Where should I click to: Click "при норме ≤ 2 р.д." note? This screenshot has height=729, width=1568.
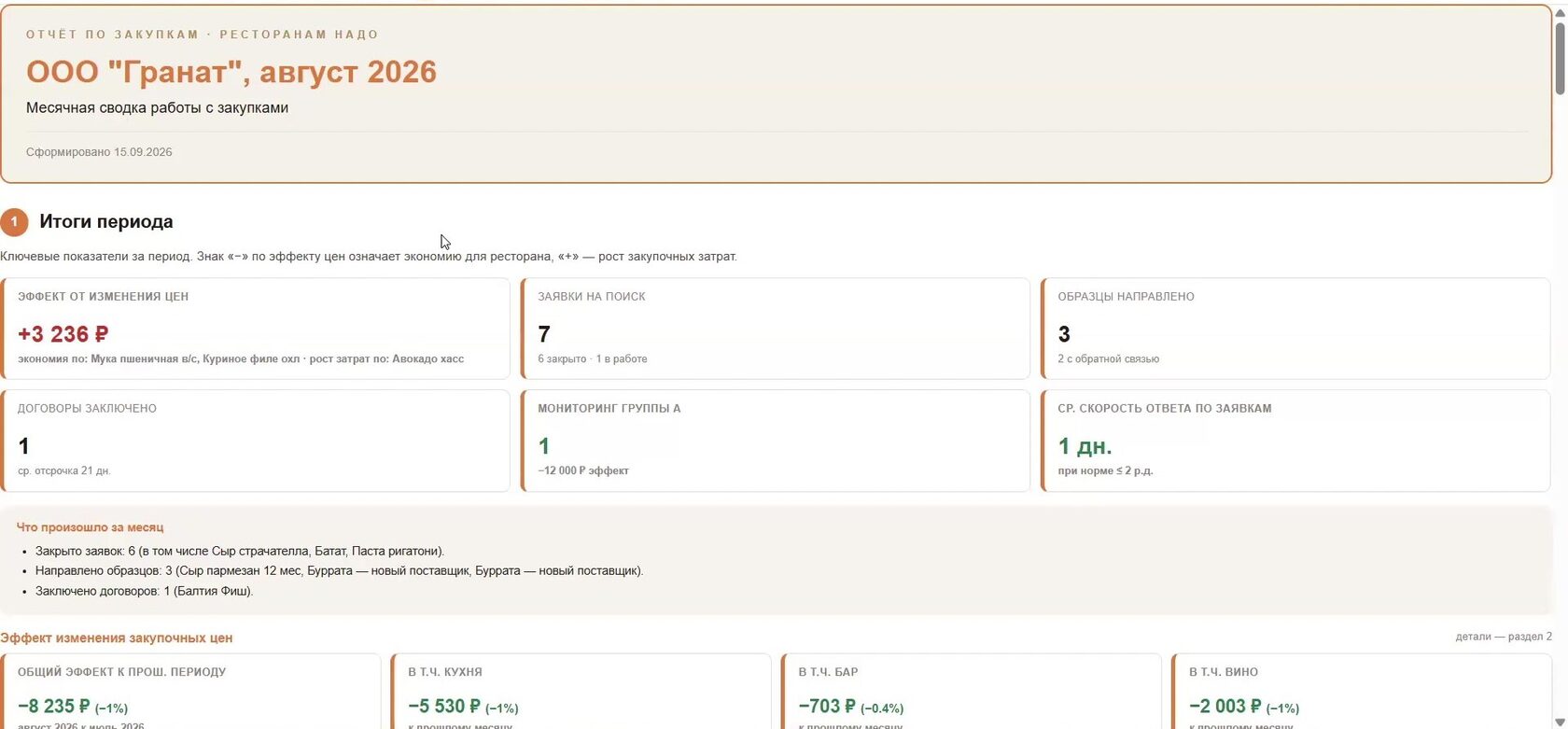(x=1105, y=470)
